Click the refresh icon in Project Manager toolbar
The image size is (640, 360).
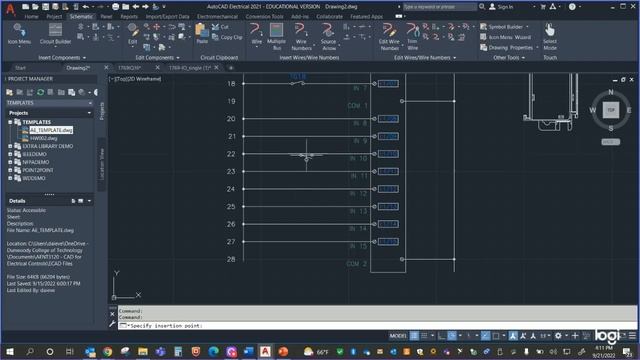tap(40, 92)
